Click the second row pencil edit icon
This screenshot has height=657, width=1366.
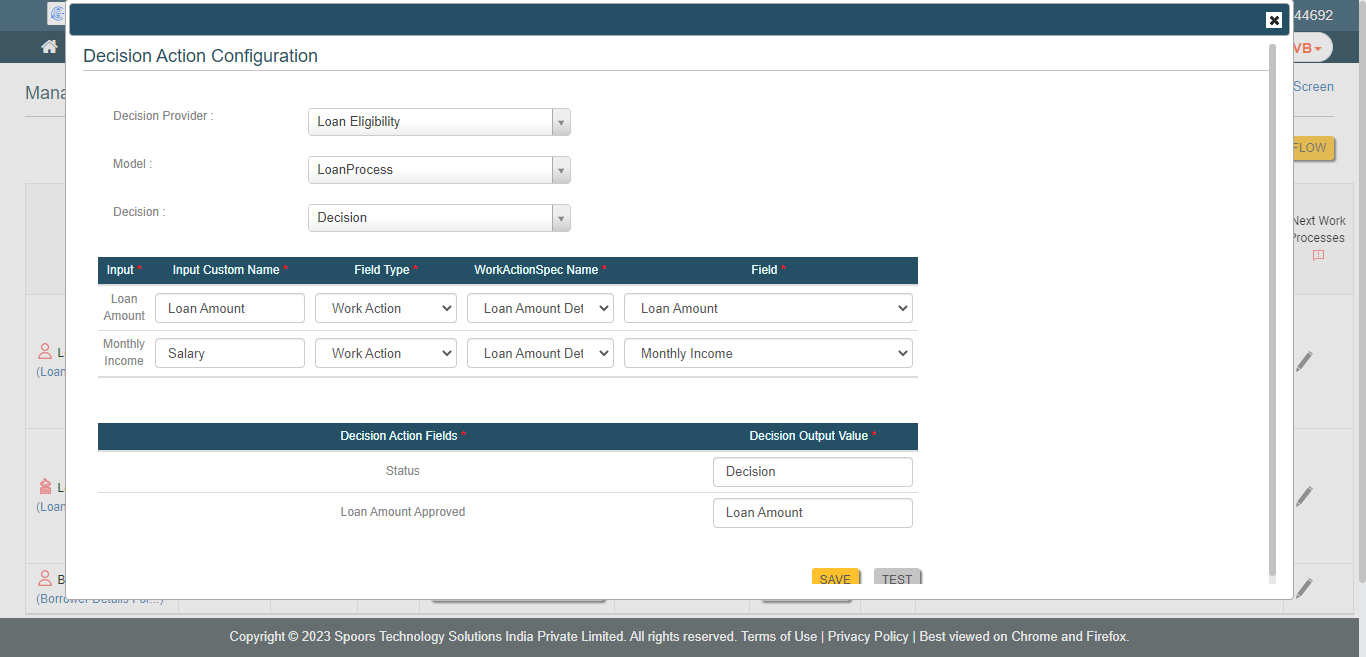[x=1304, y=496]
